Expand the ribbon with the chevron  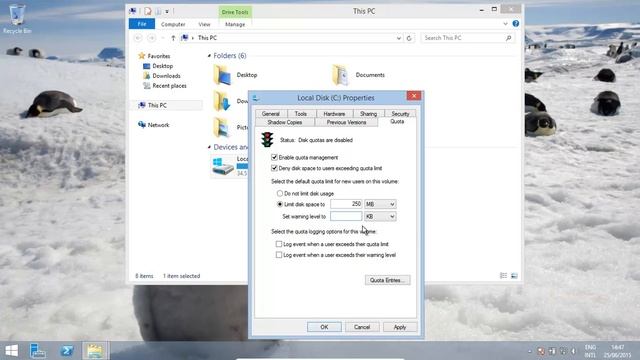click(505, 24)
